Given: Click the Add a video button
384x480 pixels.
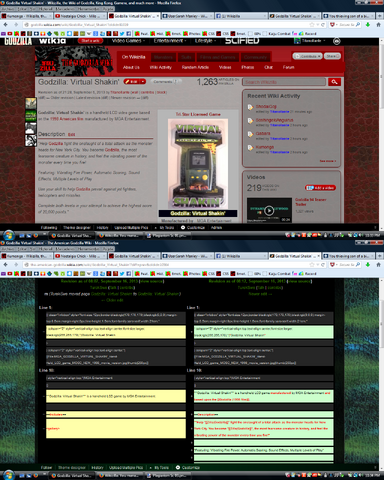Looking at the screenshot, I should pos(320,188).
